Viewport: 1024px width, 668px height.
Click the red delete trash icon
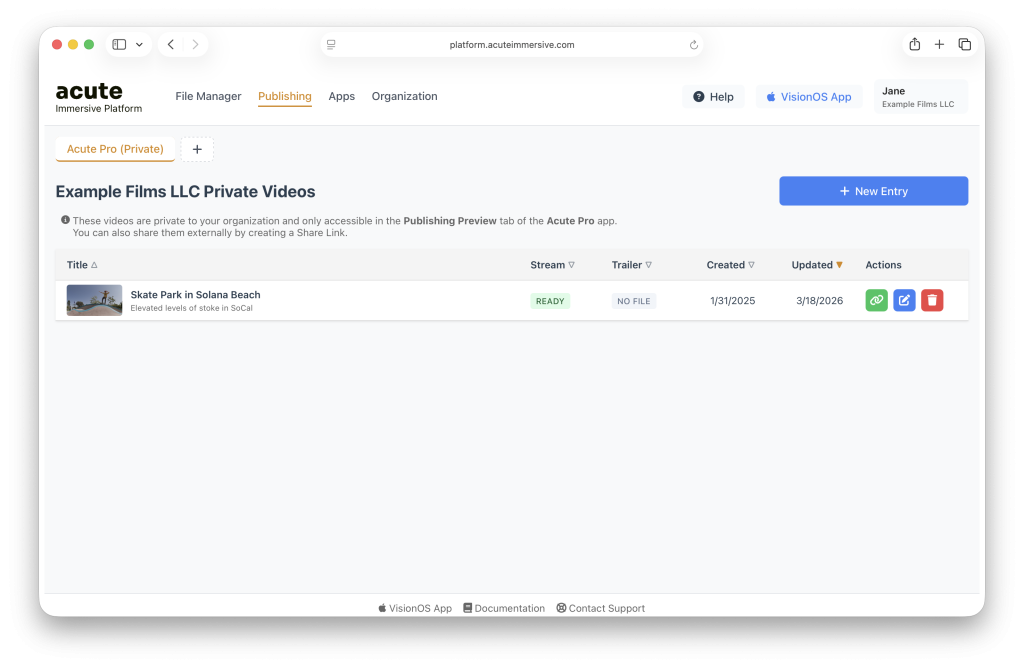(932, 300)
